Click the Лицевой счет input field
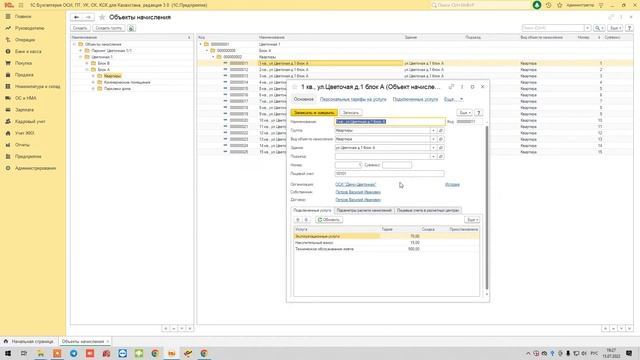The image size is (640, 360). pos(389,174)
